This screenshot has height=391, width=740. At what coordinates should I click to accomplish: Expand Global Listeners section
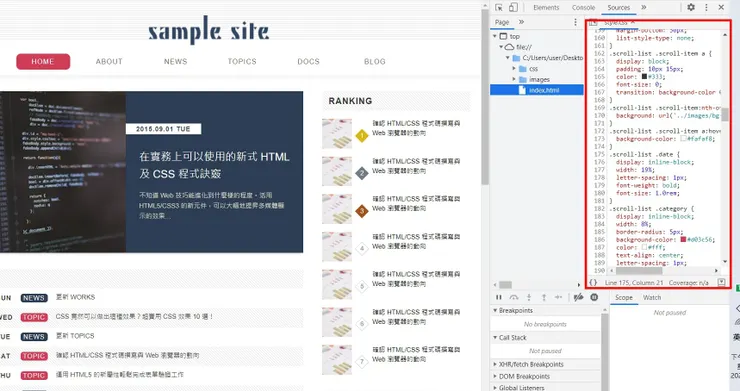pyautogui.click(x=495, y=388)
